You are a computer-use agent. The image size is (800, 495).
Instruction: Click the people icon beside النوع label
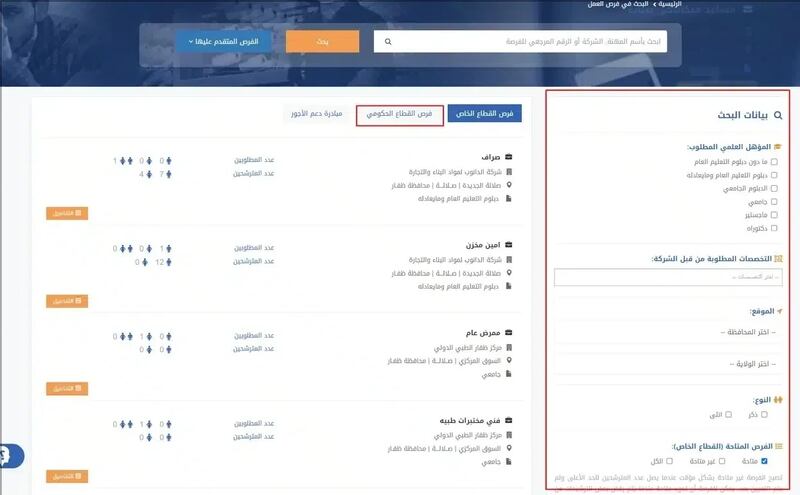tap(778, 400)
